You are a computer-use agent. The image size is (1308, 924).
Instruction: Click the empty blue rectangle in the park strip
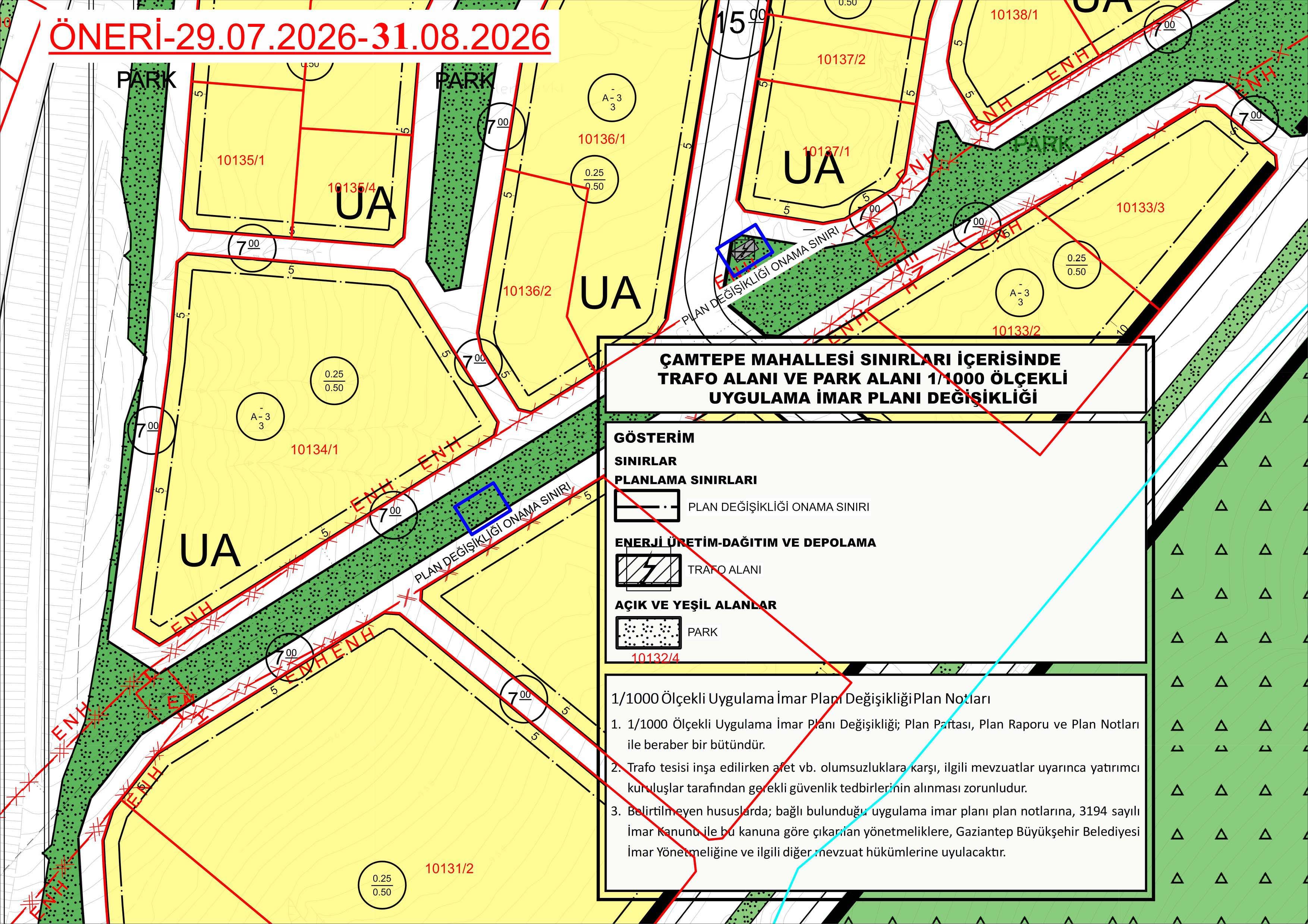tap(482, 508)
